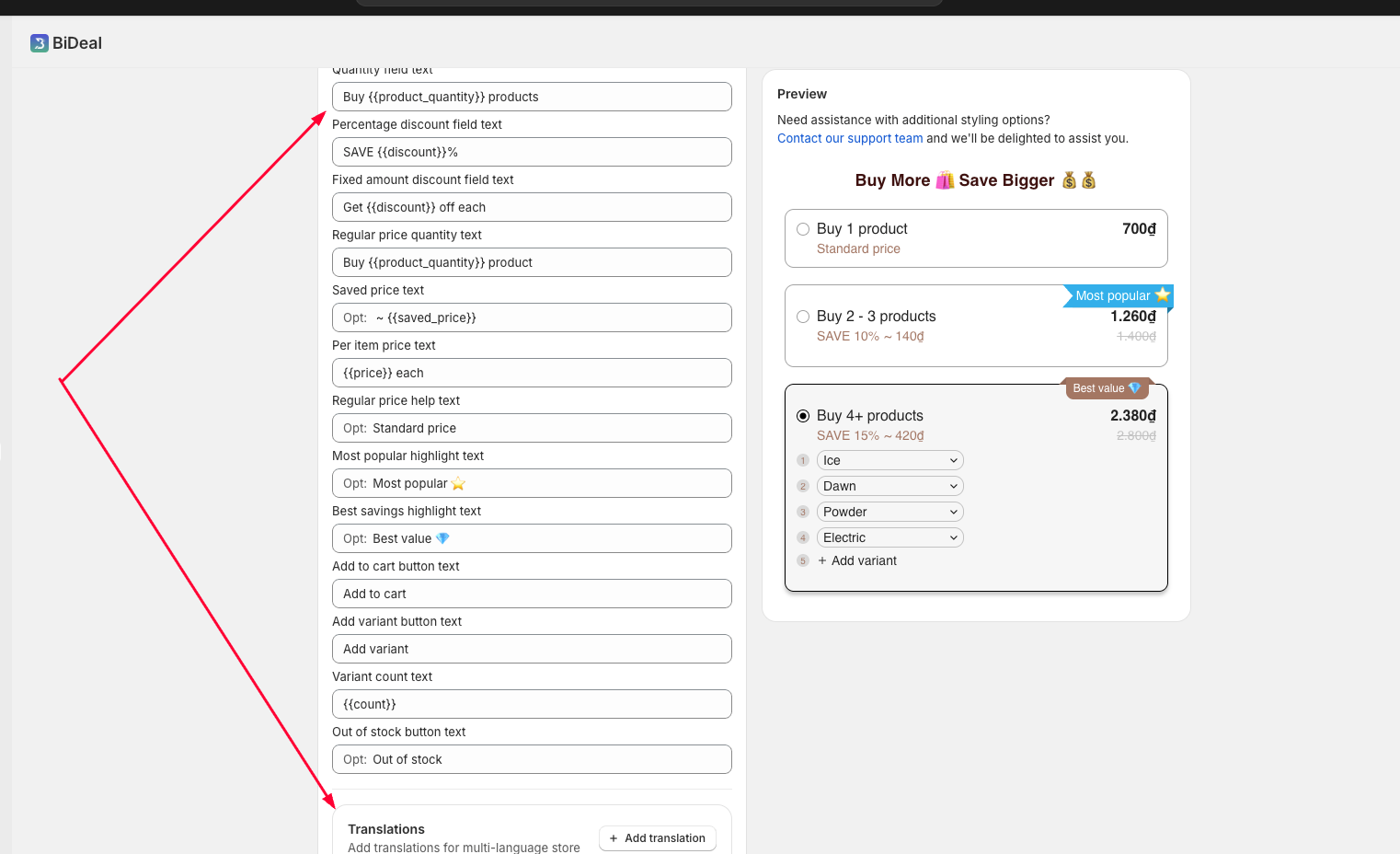Click the star on Most popular badge
Viewport: 1400px width, 854px height.
tap(1163, 294)
